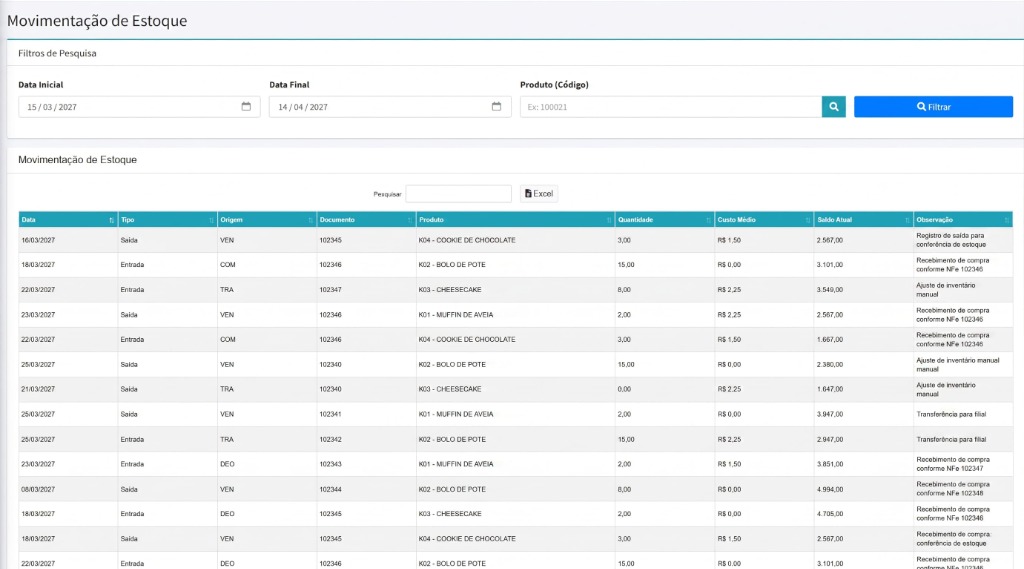Click observation mentioning NFe 102347
Image resolution: width=1024 pixels, height=569 pixels.
[x=953, y=464]
